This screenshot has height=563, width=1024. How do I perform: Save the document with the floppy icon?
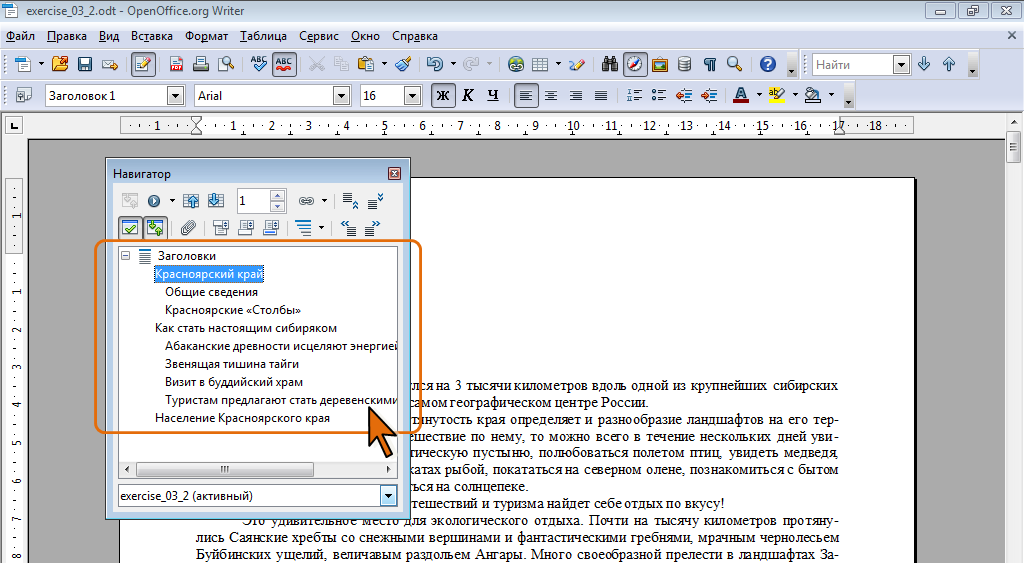point(85,64)
